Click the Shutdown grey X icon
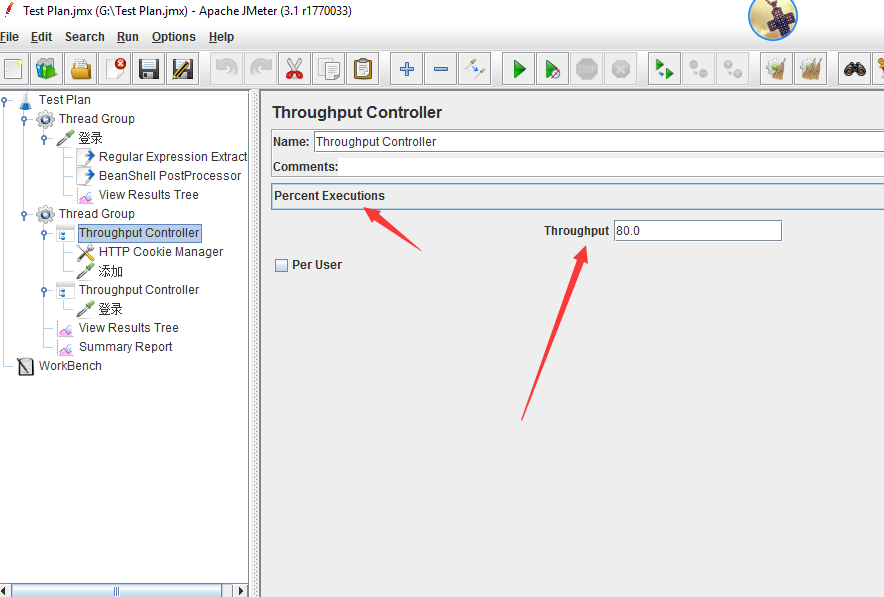Image resolution: width=884 pixels, height=597 pixels. click(x=621, y=69)
